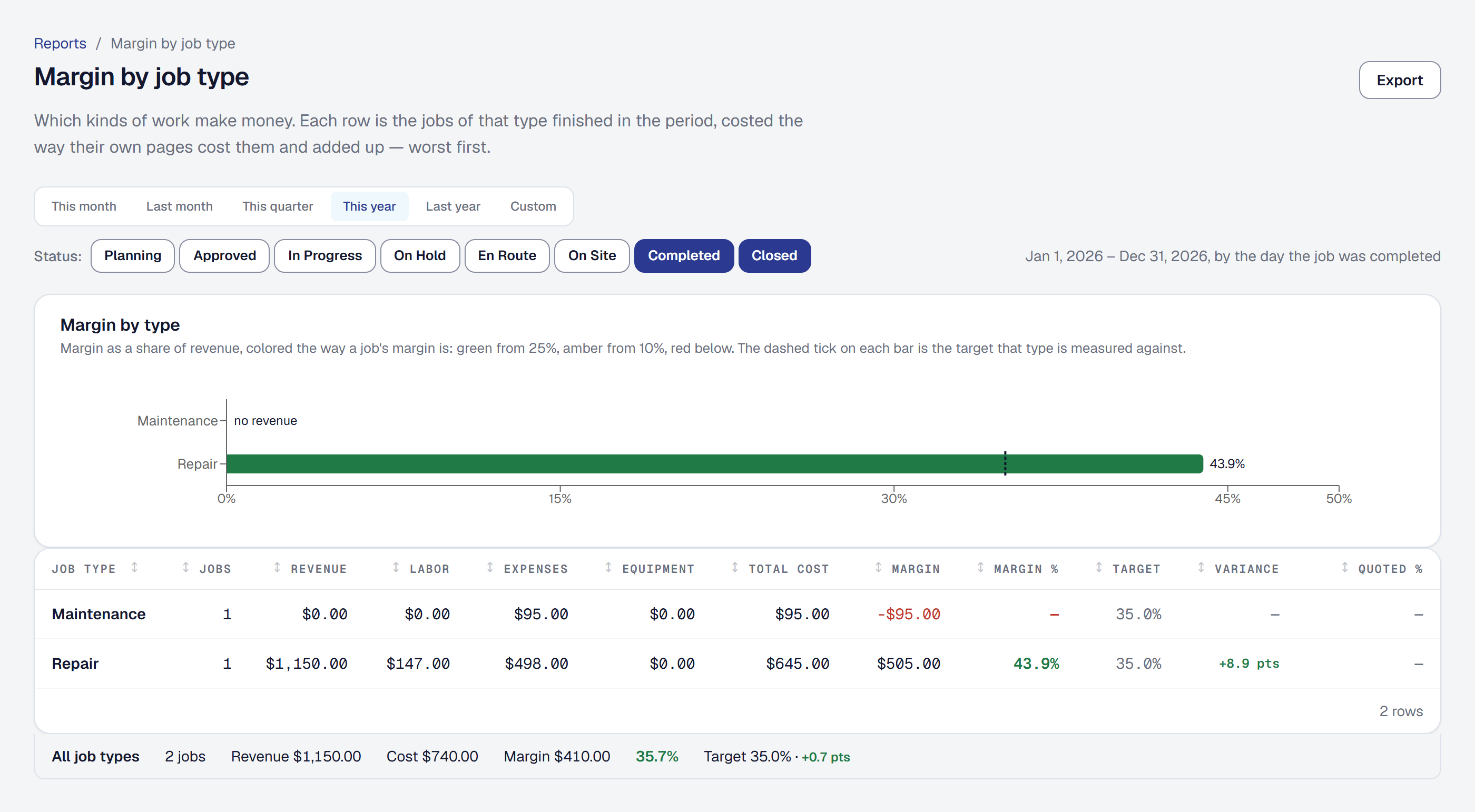Sort table by Revenue icon

[277, 567]
